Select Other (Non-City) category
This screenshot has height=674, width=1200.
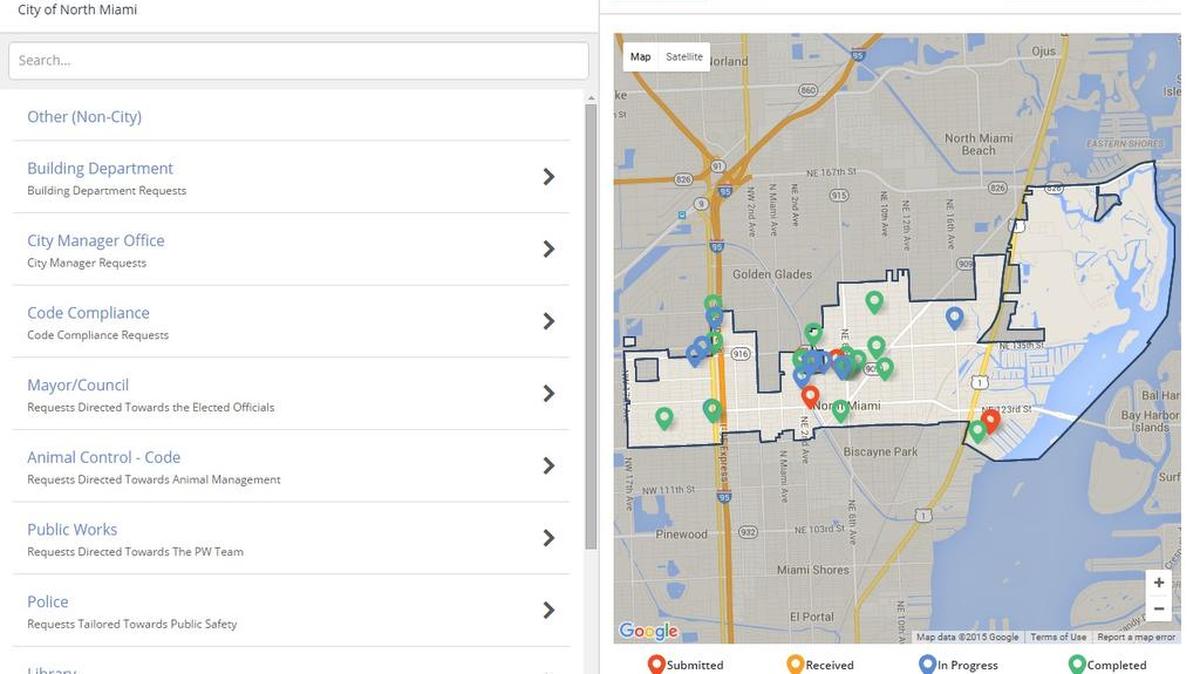pos(84,117)
